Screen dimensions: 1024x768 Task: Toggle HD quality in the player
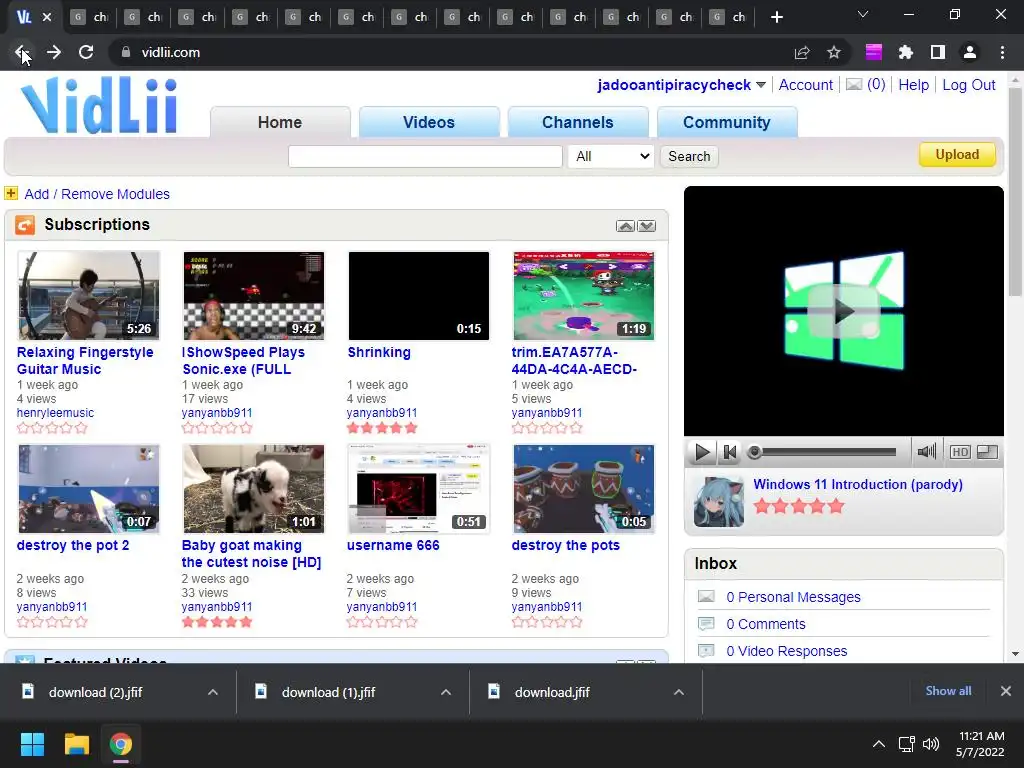coord(960,452)
